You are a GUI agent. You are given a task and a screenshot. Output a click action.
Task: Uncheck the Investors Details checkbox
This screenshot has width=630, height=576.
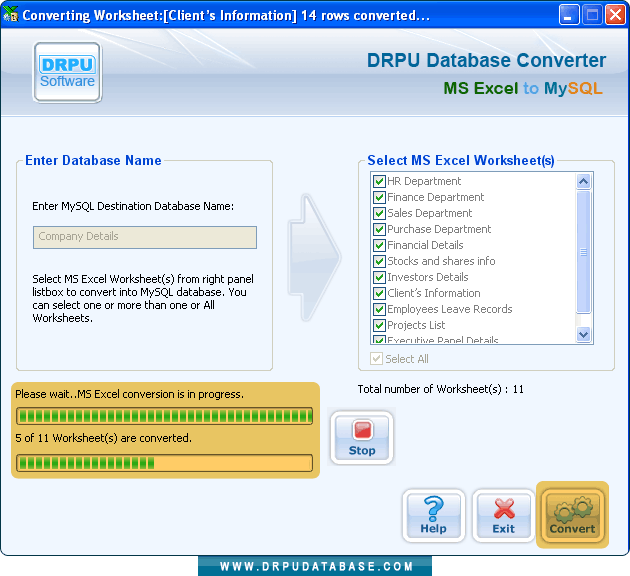click(379, 278)
